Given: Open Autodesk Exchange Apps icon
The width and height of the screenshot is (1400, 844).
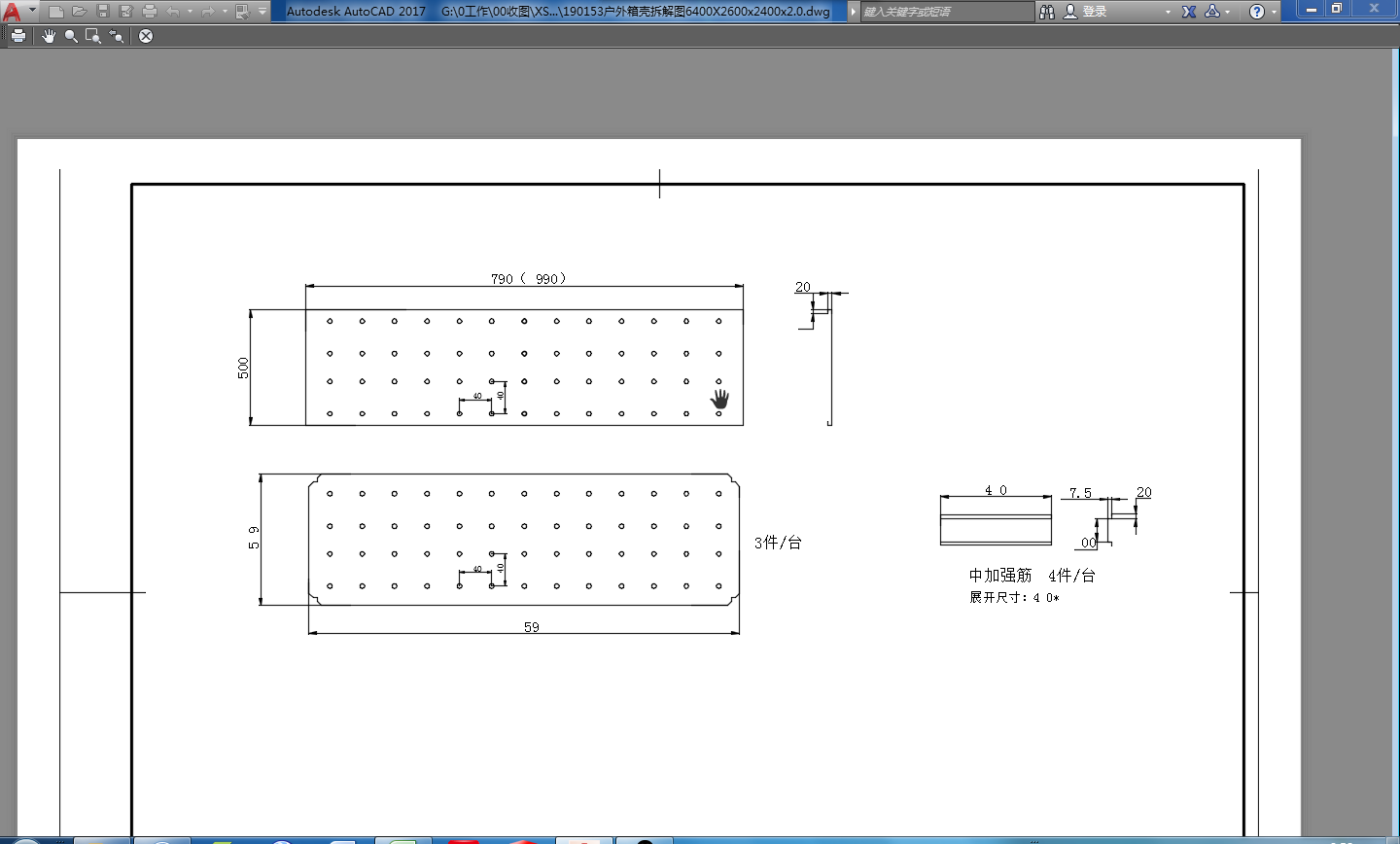Looking at the screenshot, I should (1189, 12).
